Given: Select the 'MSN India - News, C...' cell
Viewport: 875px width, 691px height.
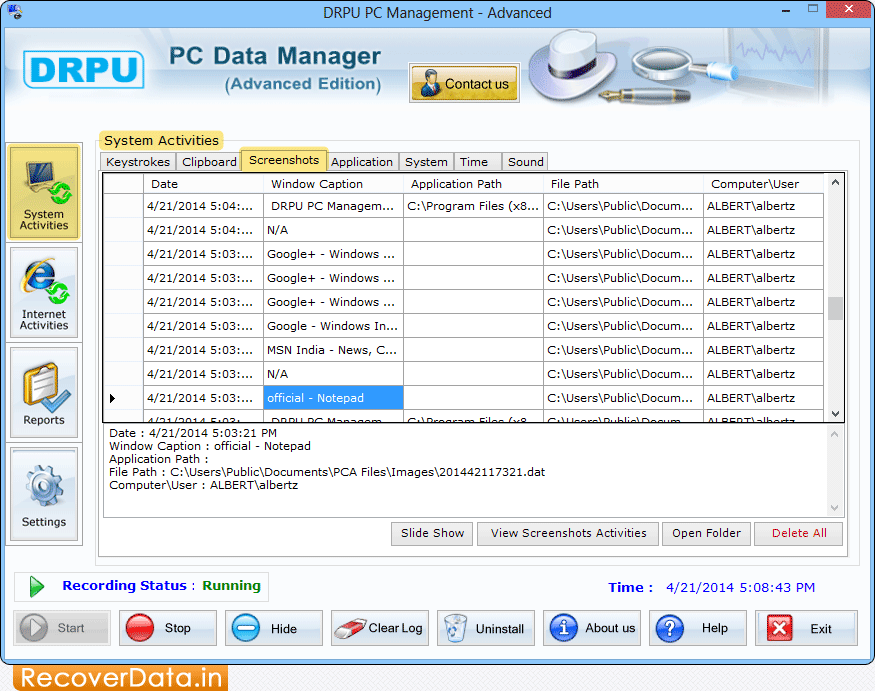Looking at the screenshot, I should [333, 350].
